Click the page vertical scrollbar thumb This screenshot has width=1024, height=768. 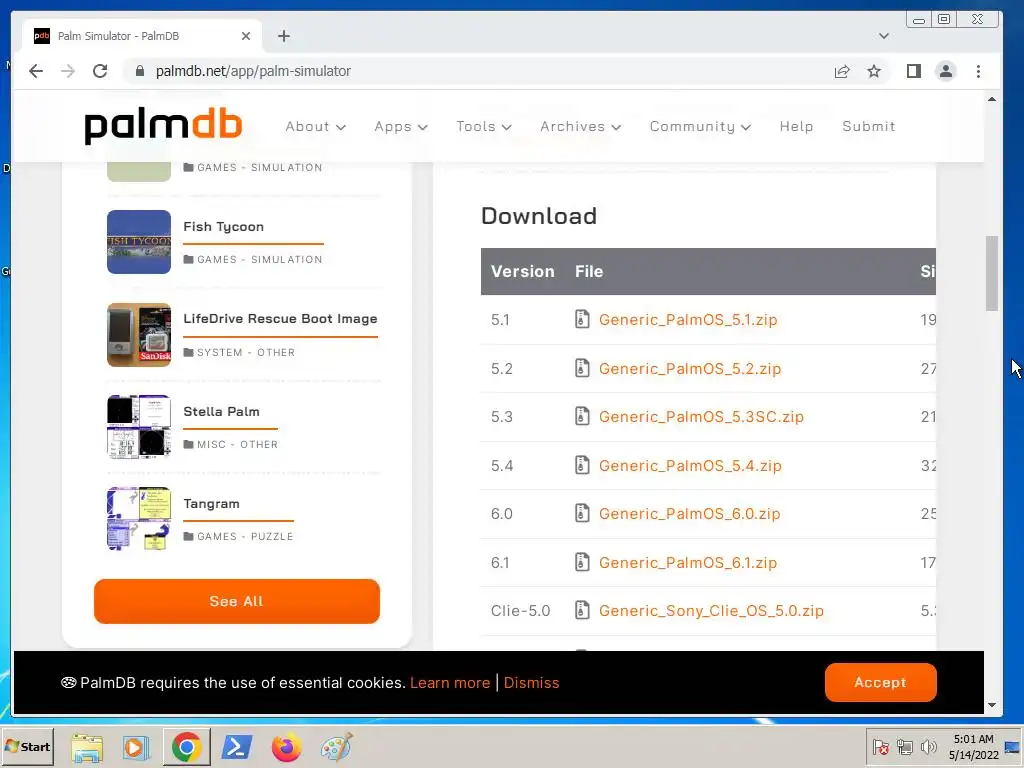pos(992,273)
